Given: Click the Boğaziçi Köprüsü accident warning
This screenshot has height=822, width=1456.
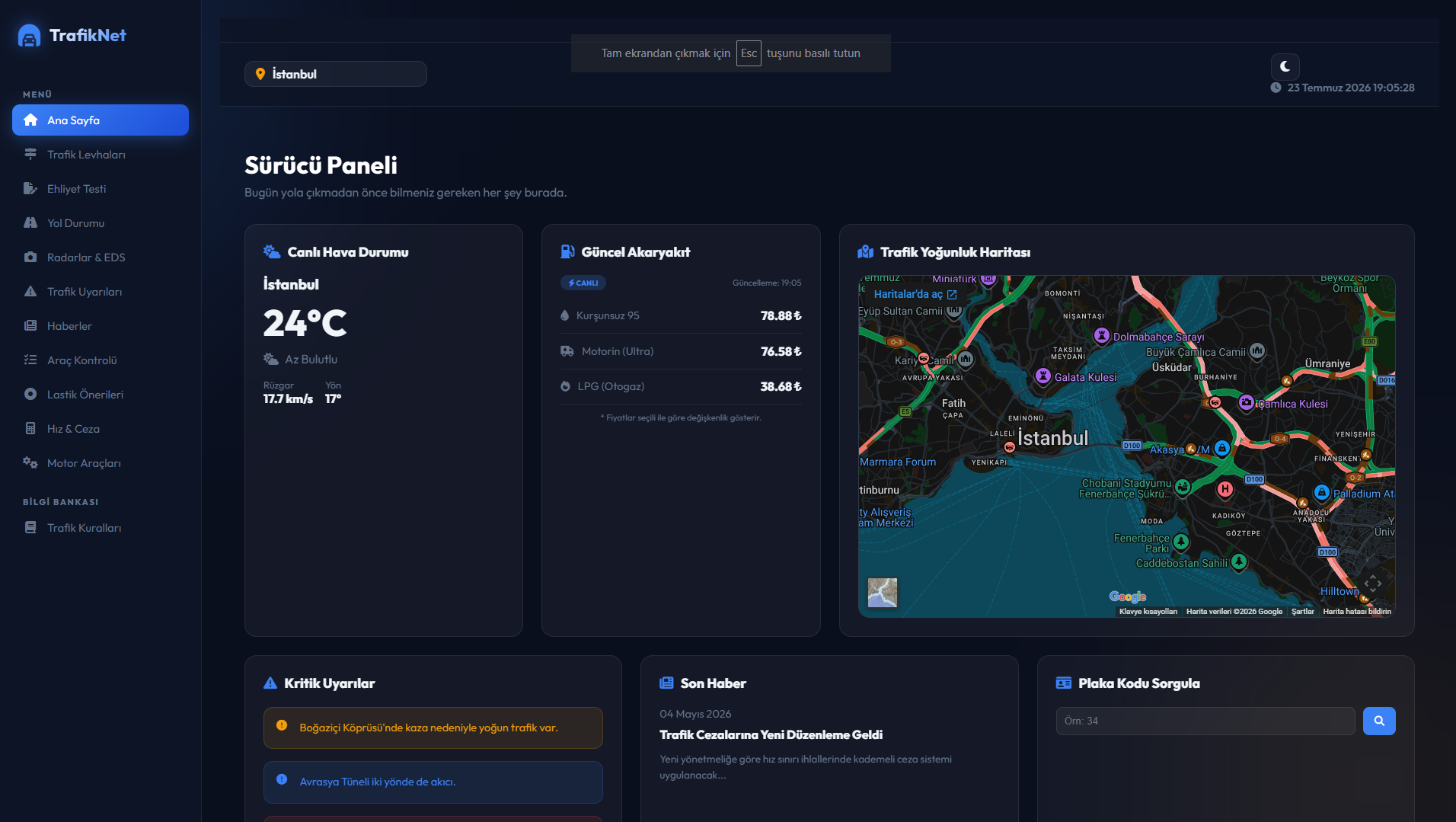Looking at the screenshot, I should click(x=433, y=728).
